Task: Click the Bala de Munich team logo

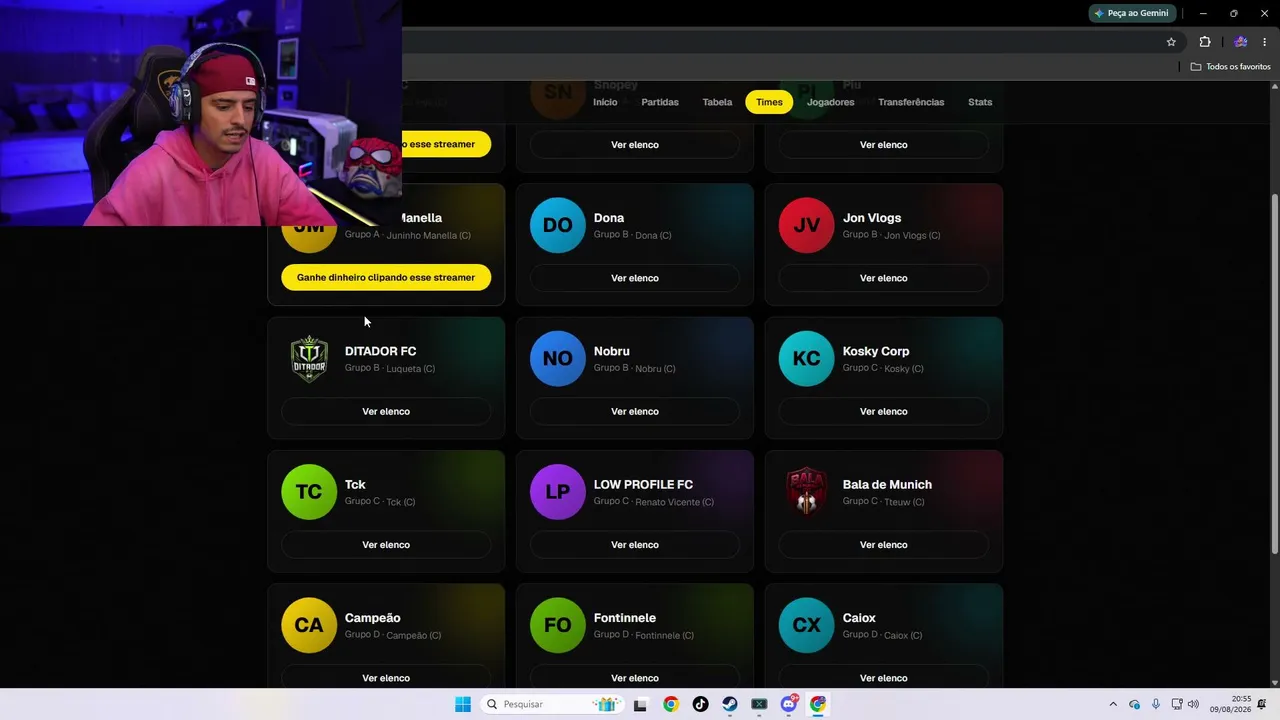Action: [x=806, y=492]
